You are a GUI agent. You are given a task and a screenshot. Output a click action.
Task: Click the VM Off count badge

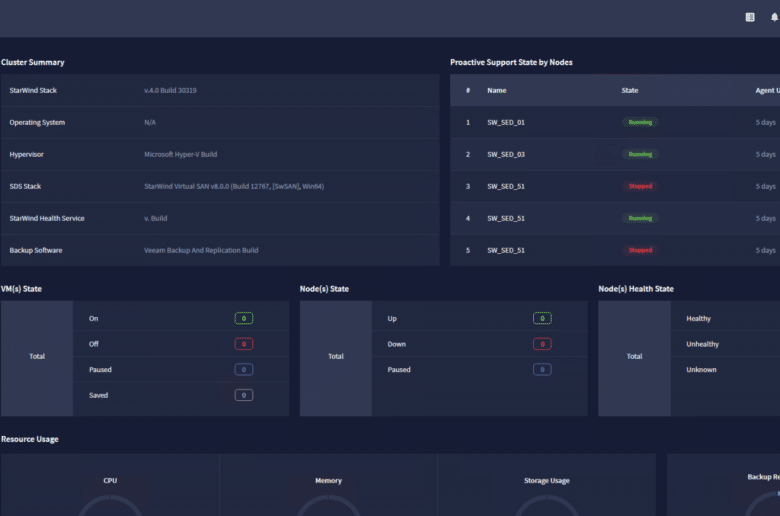click(244, 344)
